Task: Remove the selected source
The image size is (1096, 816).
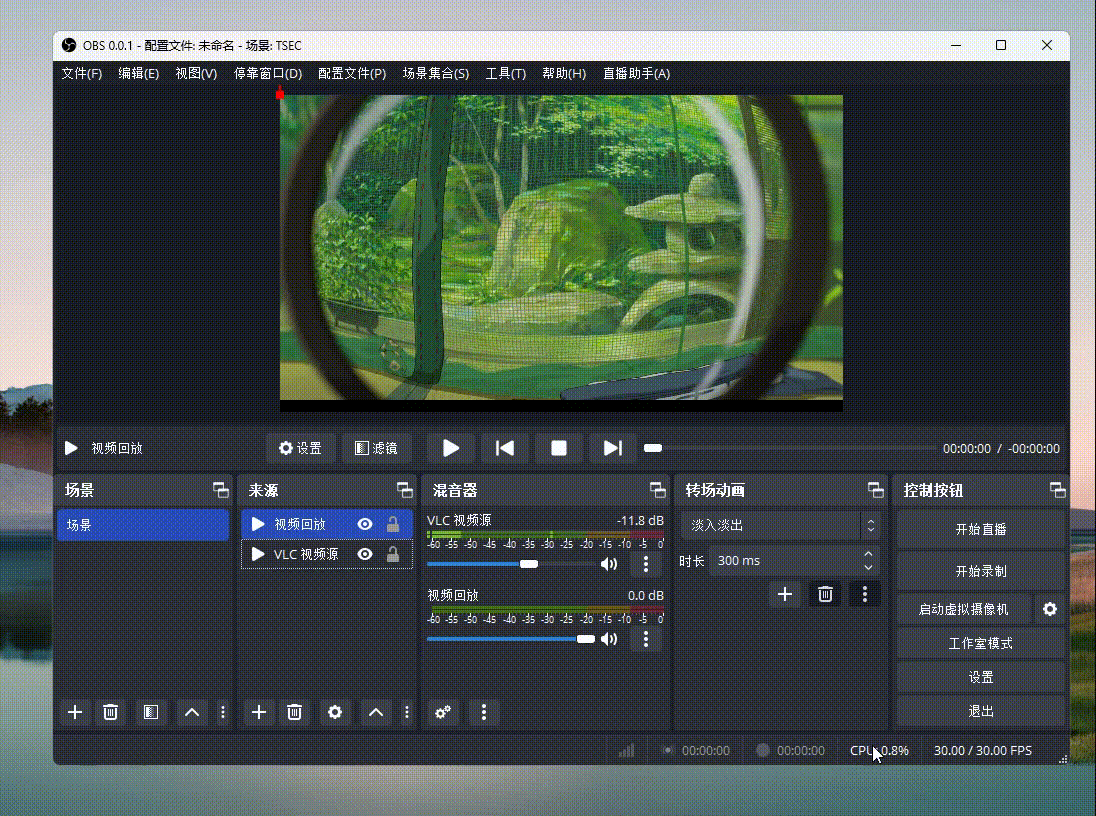Action: 294,713
